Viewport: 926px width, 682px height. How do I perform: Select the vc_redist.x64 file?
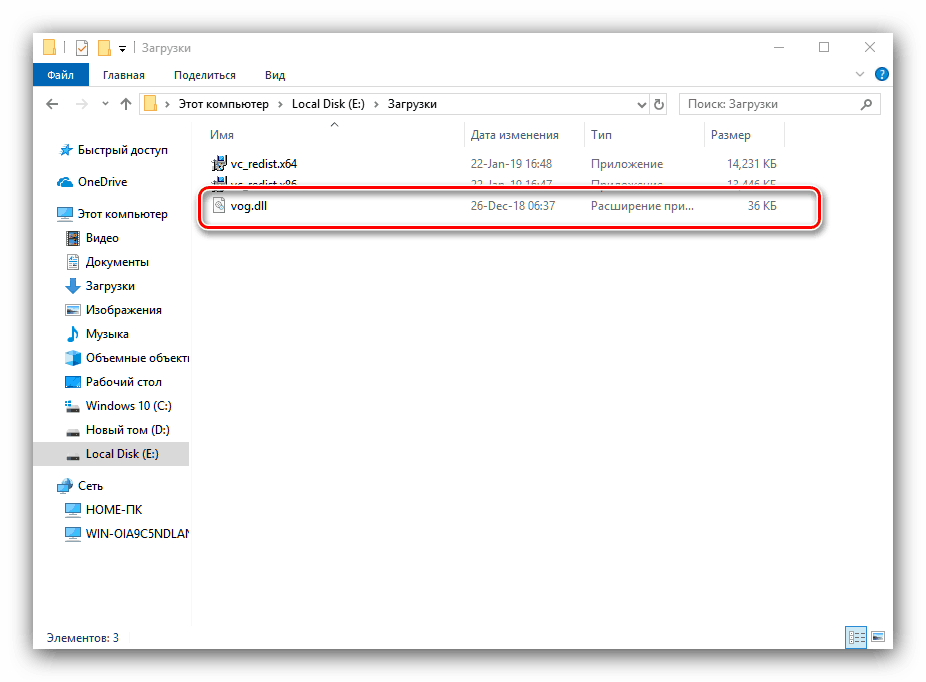point(263,164)
